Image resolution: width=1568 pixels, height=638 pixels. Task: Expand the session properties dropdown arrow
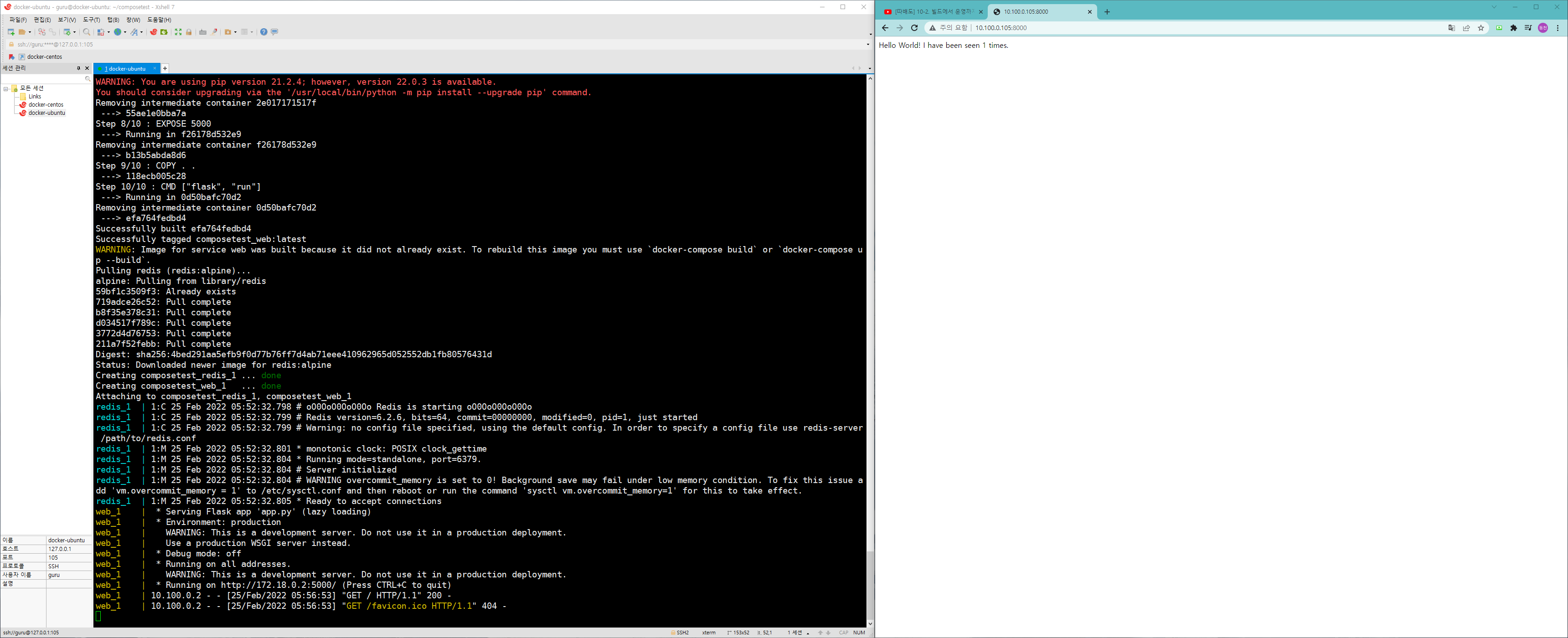tap(75, 31)
